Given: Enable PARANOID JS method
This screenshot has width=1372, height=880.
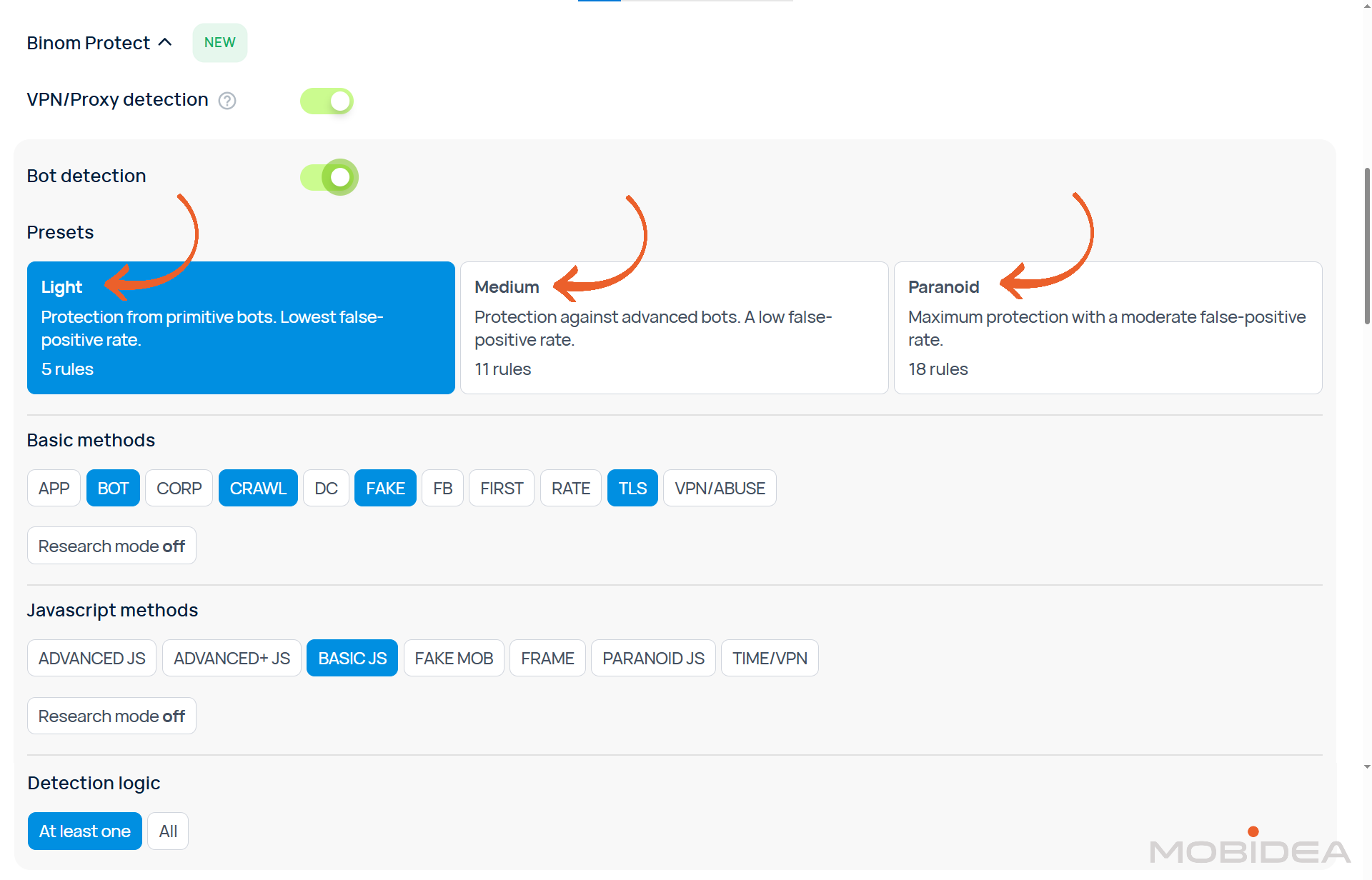Looking at the screenshot, I should (653, 659).
